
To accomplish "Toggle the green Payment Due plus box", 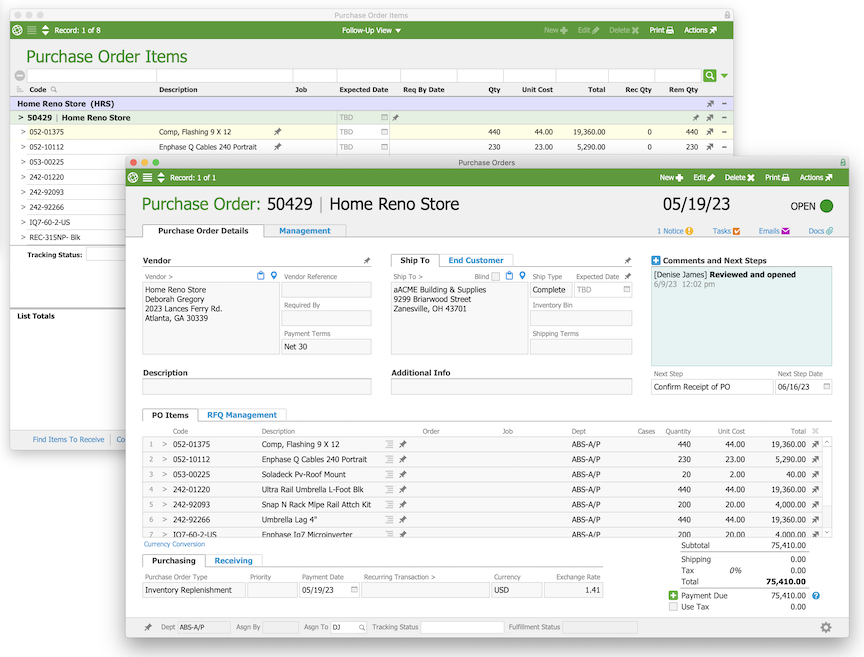I will 673,596.
